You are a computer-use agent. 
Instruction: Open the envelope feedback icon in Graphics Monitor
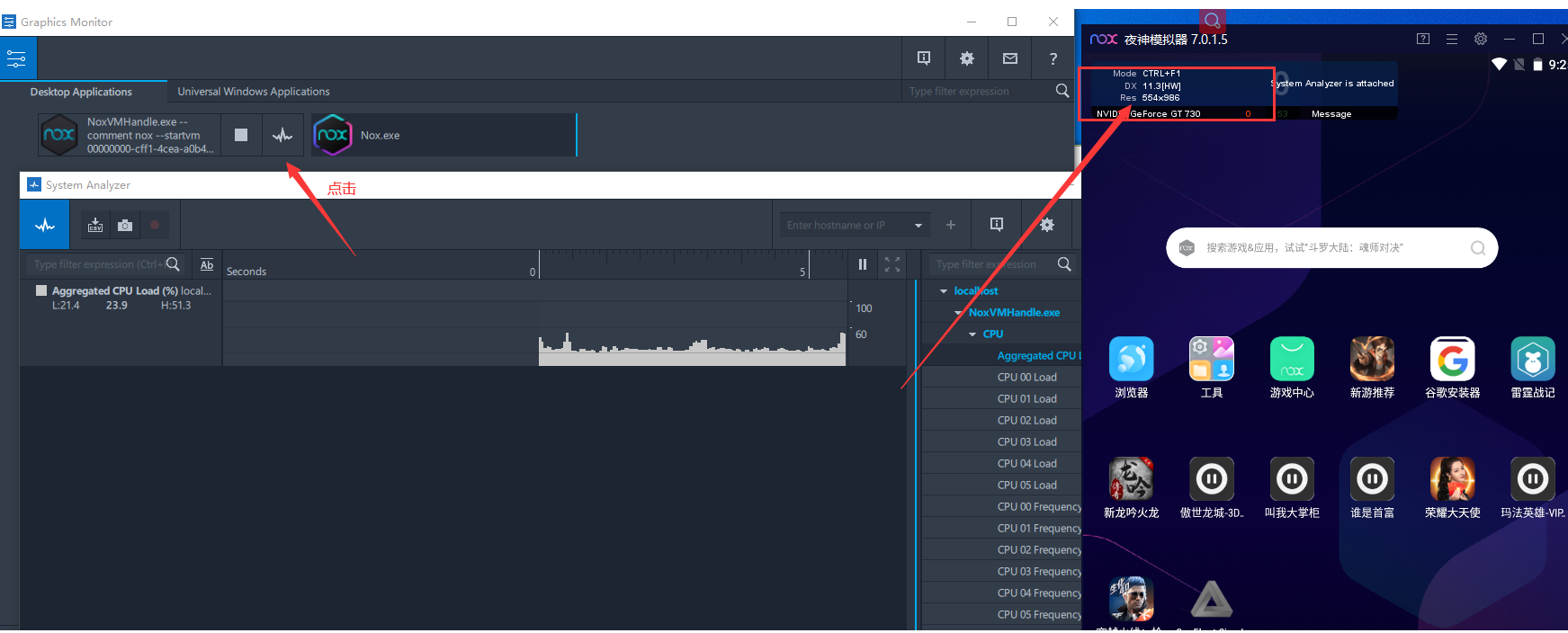pos(1010,58)
